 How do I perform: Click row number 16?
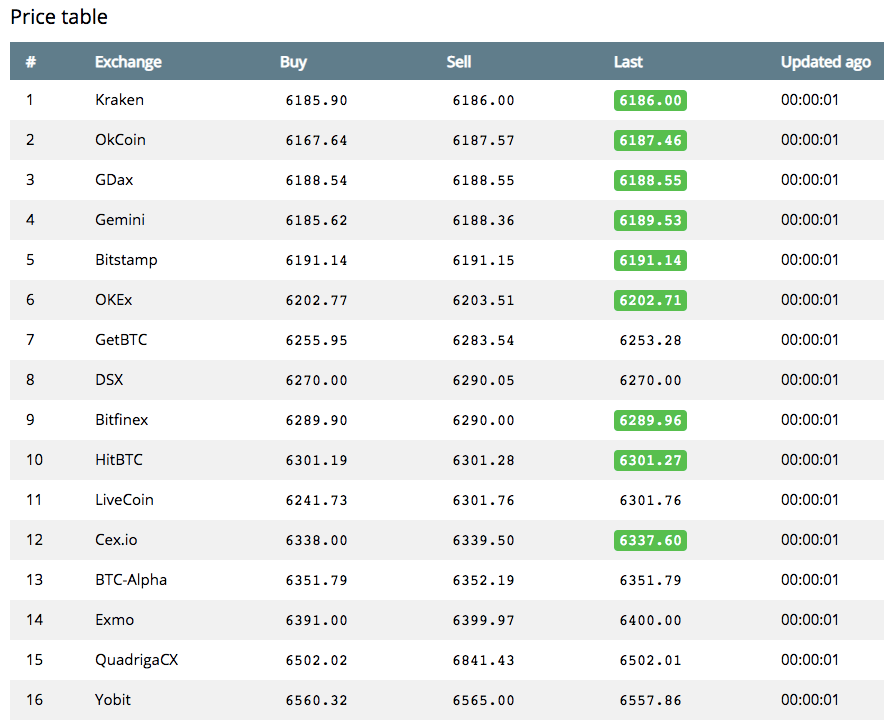pyautogui.click(x=34, y=700)
